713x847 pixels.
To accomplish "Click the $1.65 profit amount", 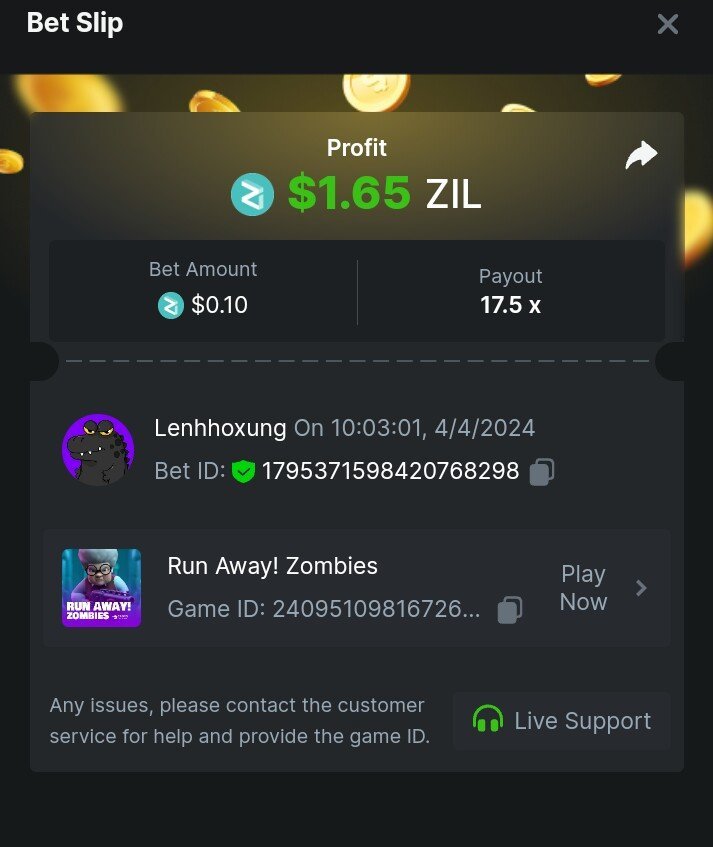I will (349, 193).
